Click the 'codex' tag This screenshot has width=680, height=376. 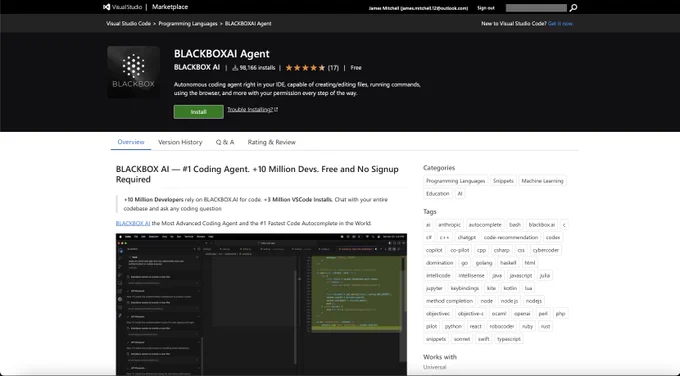point(553,237)
